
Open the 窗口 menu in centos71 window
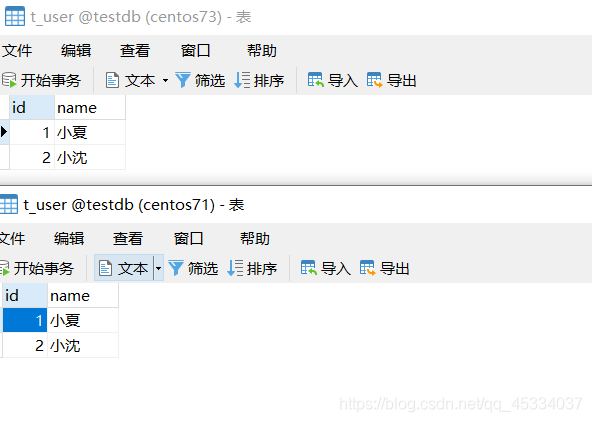coord(188,239)
